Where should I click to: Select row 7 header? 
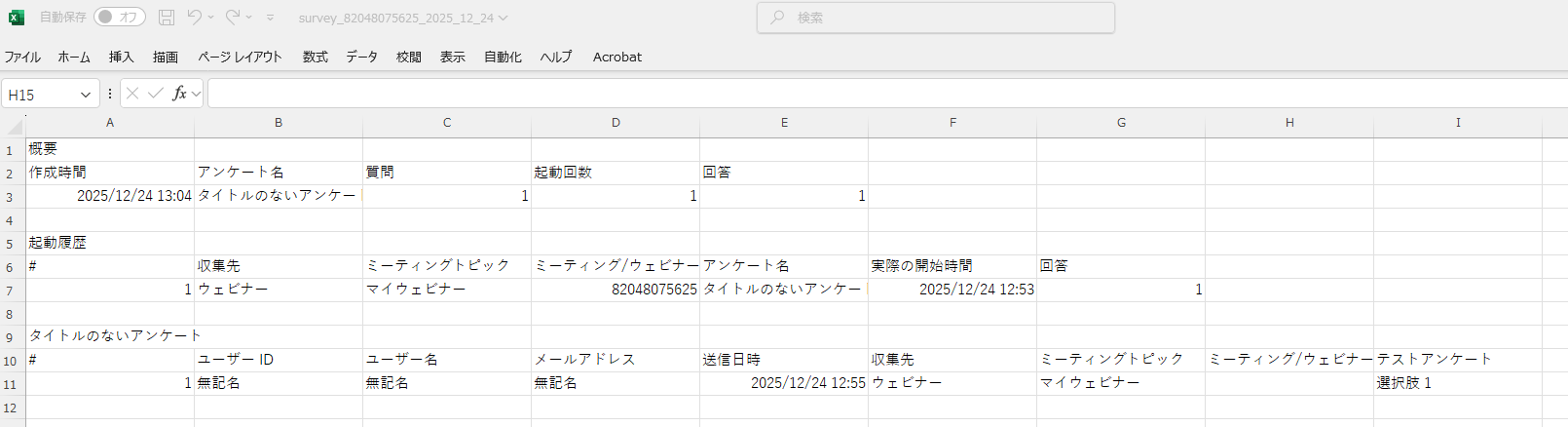click(10, 291)
